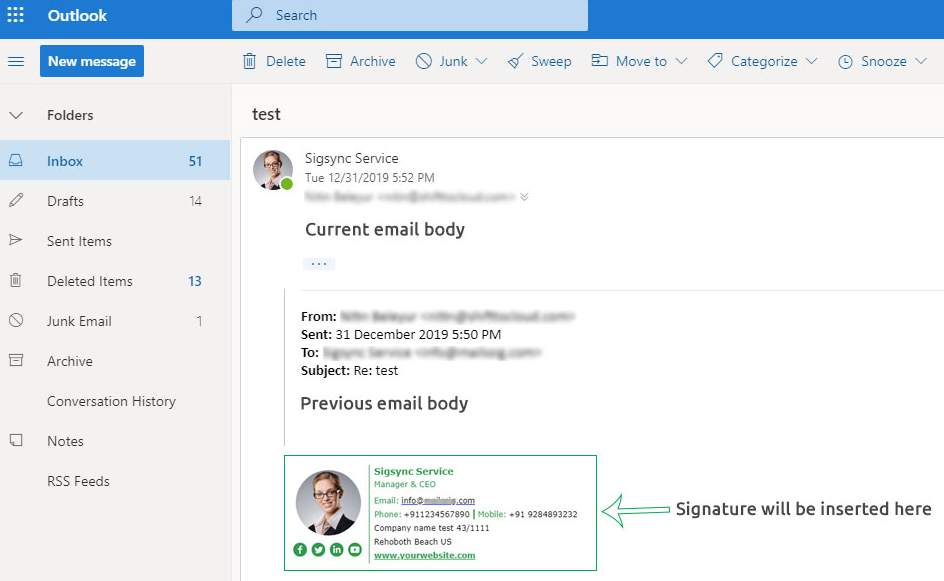
Task: Open the LinkedIn icon in signature
Action: pos(336,549)
